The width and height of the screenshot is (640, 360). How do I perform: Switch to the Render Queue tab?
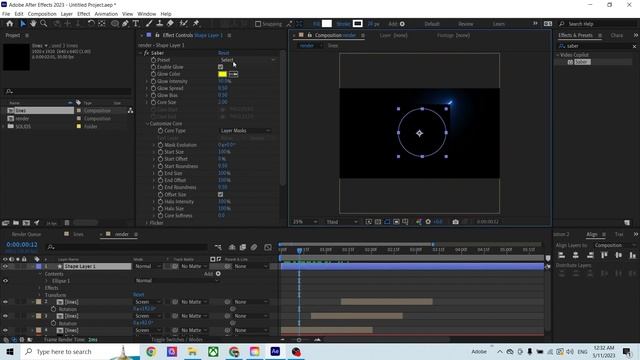[27, 234]
